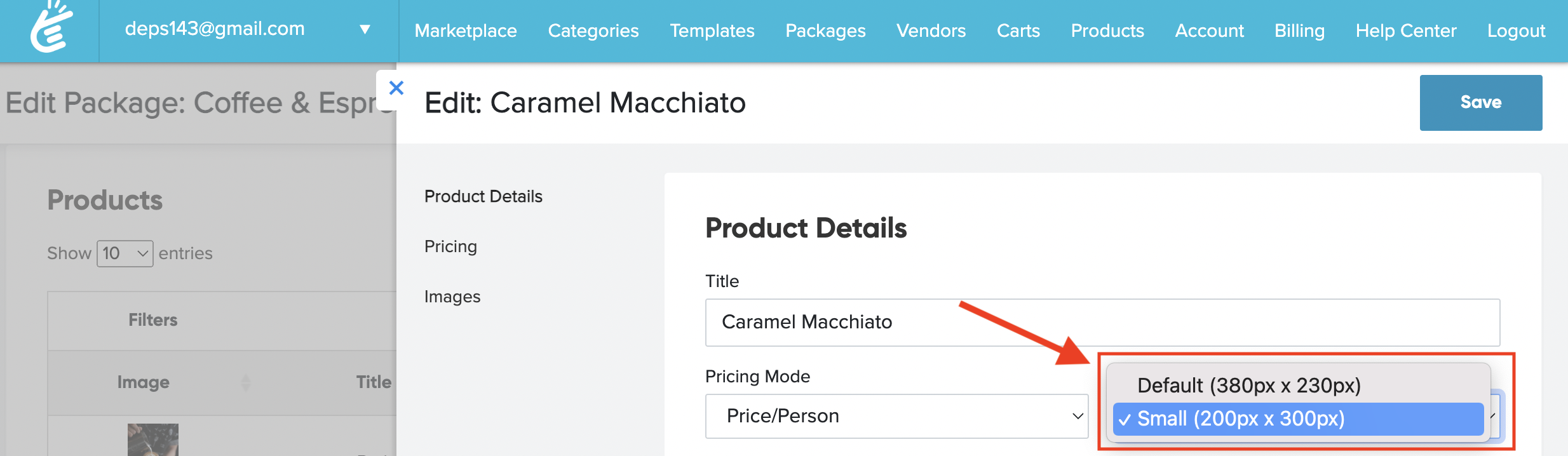Expand the Pricing Mode dropdown
Screen dimensions: 1568x456
(x=896, y=416)
